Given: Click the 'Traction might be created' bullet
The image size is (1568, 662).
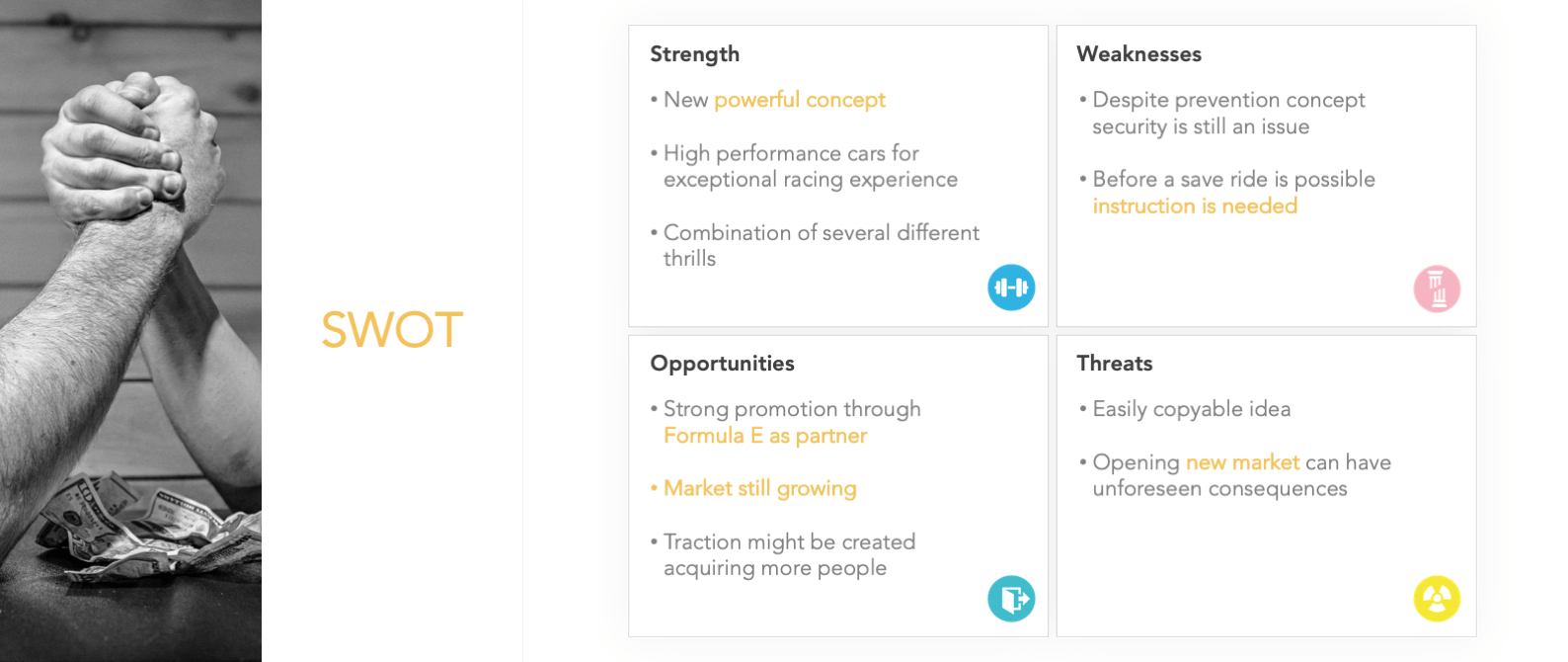Looking at the screenshot, I should (783, 555).
